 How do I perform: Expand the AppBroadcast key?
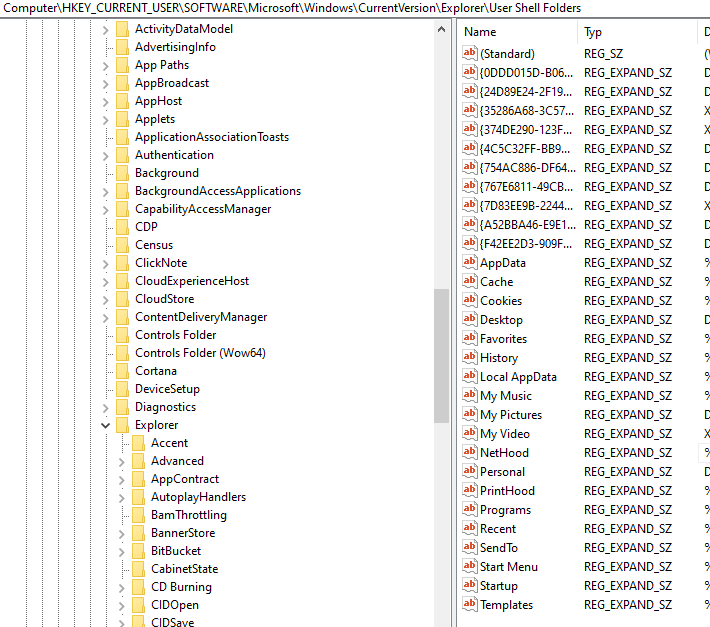coord(106,84)
